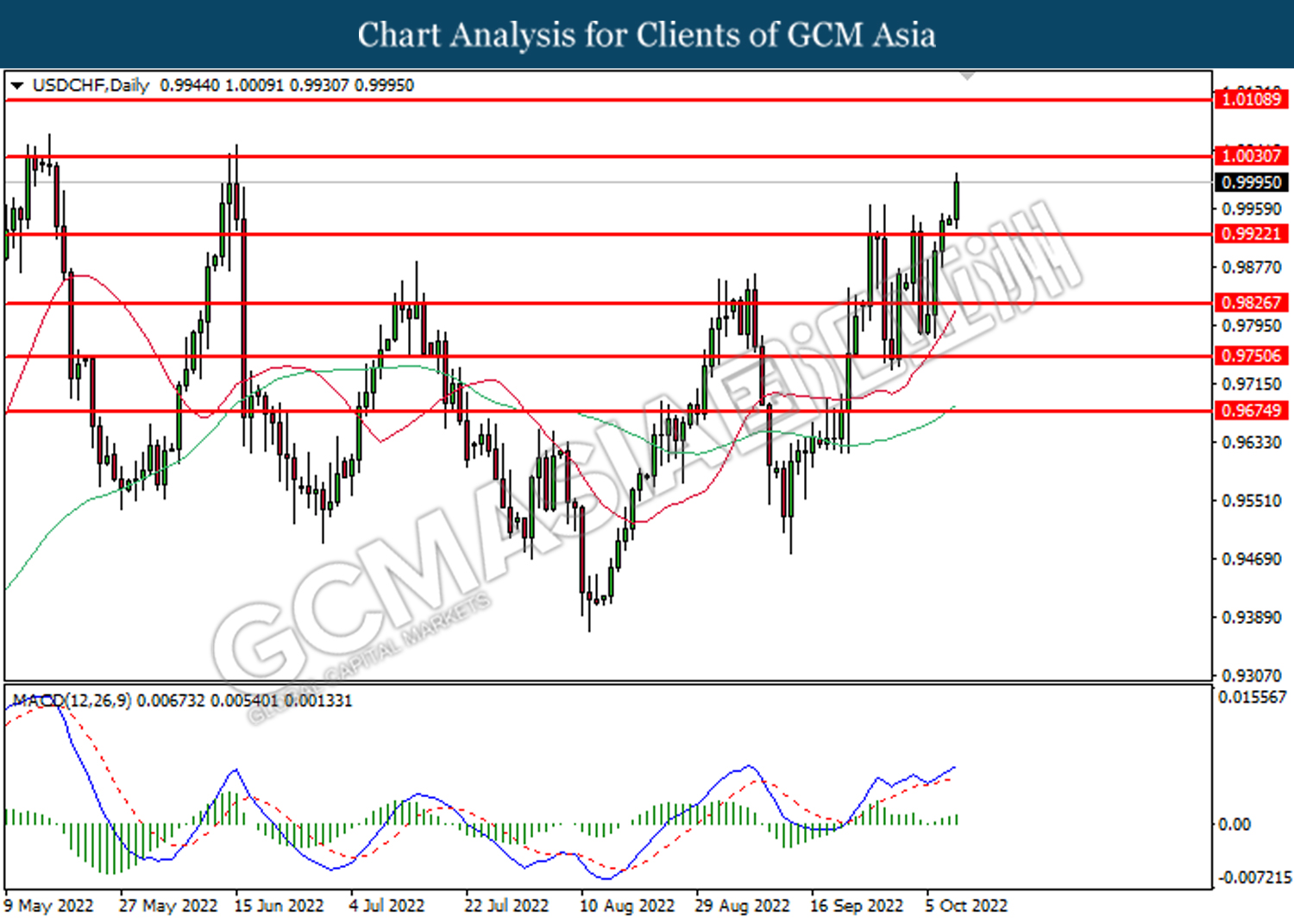Click the 0.93070 price axis value
This screenshot has height=924, width=1294.
[1252, 676]
